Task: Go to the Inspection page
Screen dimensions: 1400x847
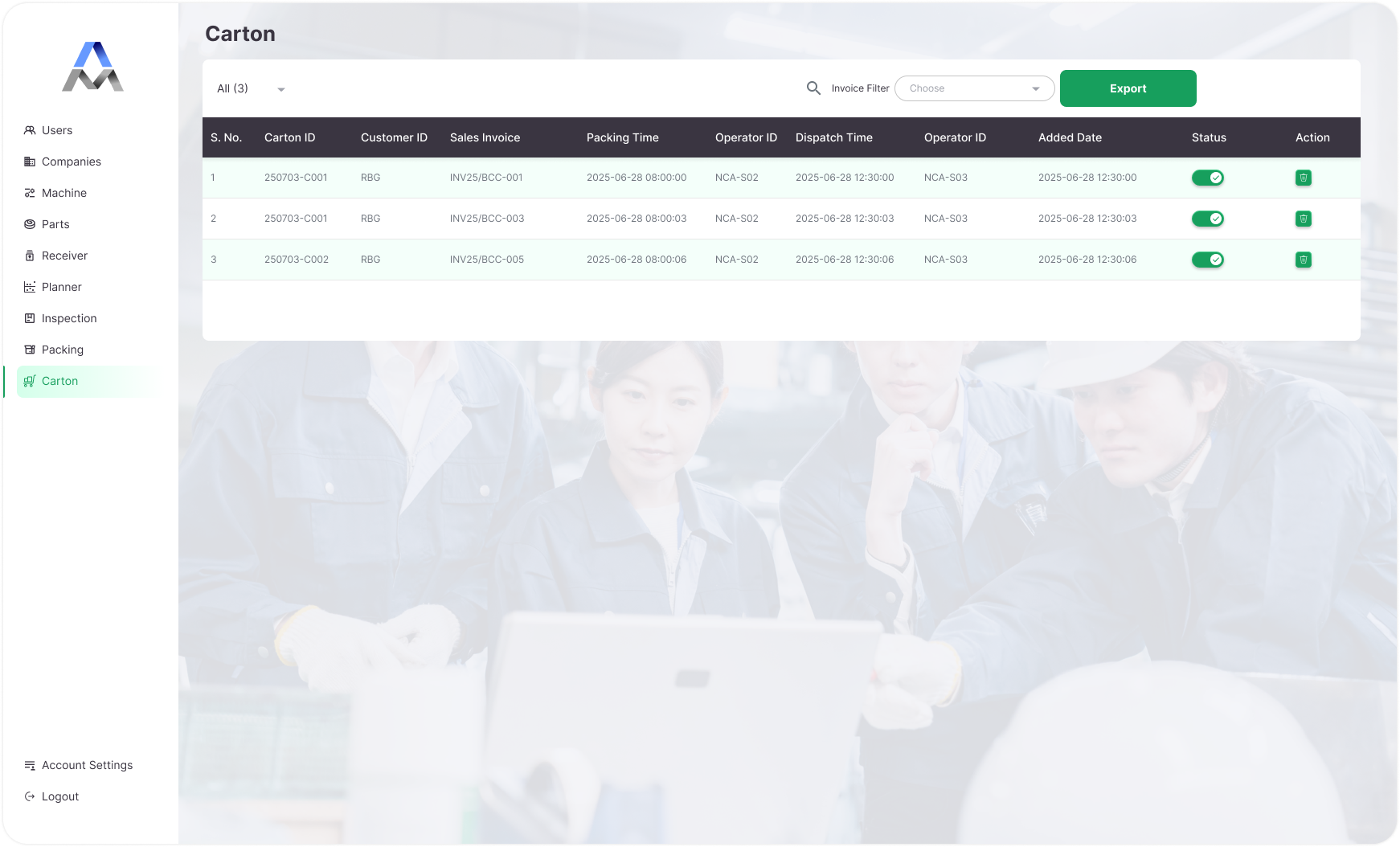Action: 68,318
